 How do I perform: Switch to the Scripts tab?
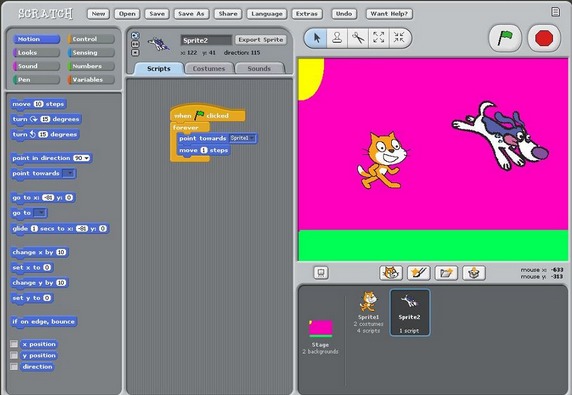(159, 69)
